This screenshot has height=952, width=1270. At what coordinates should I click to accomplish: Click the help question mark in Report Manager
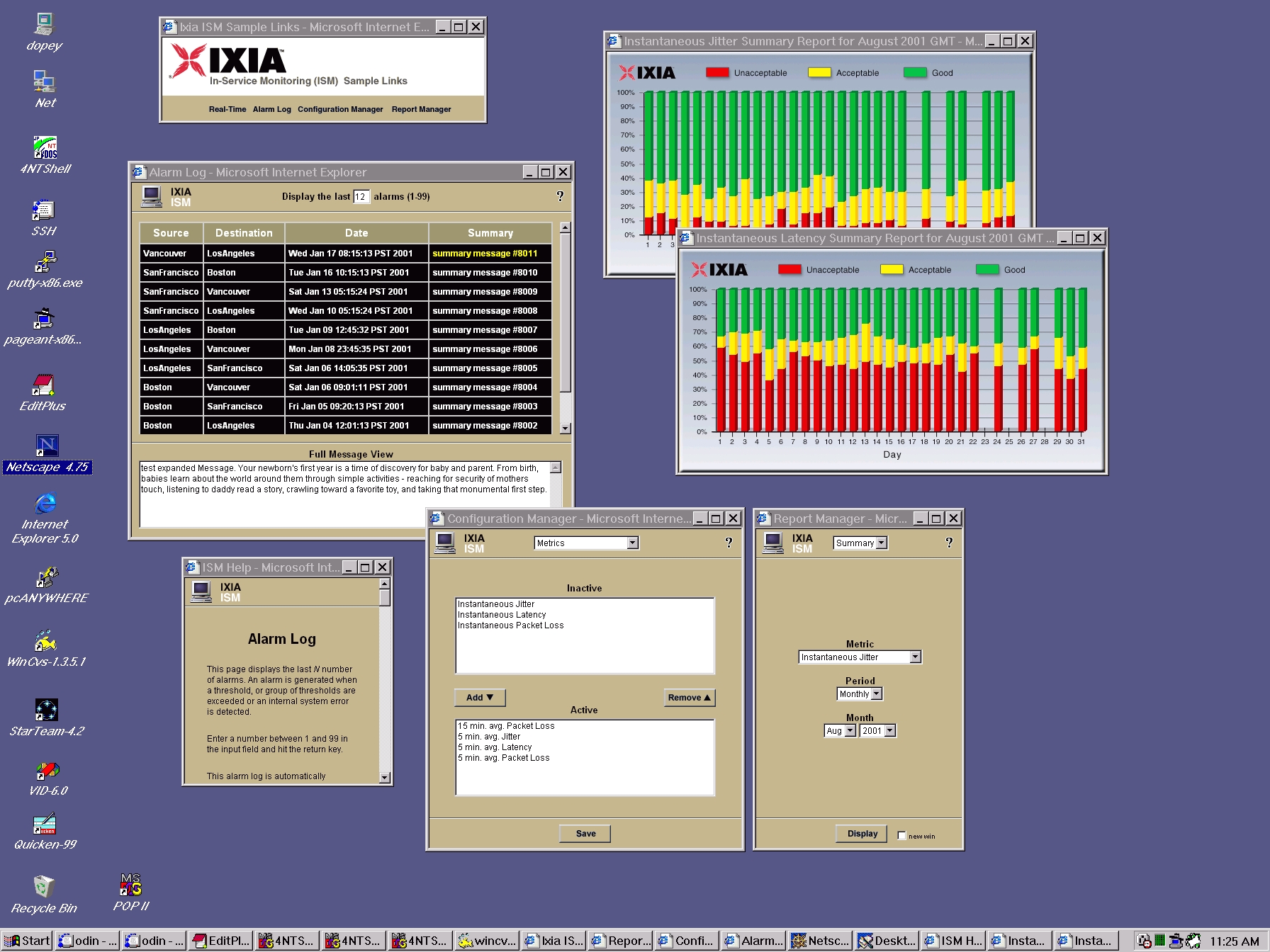coord(949,543)
